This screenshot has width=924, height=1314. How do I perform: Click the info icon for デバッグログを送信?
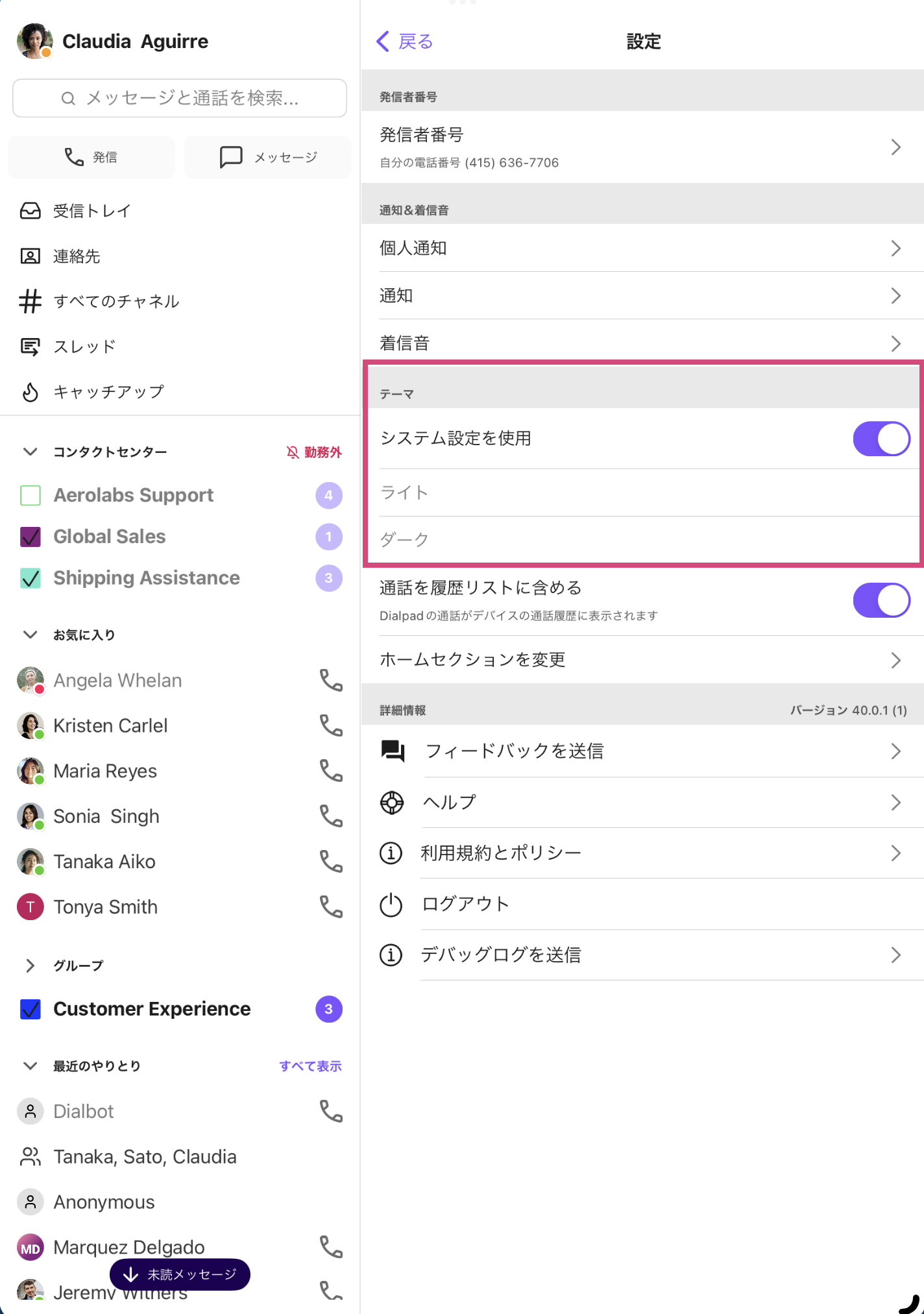coord(391,955)
